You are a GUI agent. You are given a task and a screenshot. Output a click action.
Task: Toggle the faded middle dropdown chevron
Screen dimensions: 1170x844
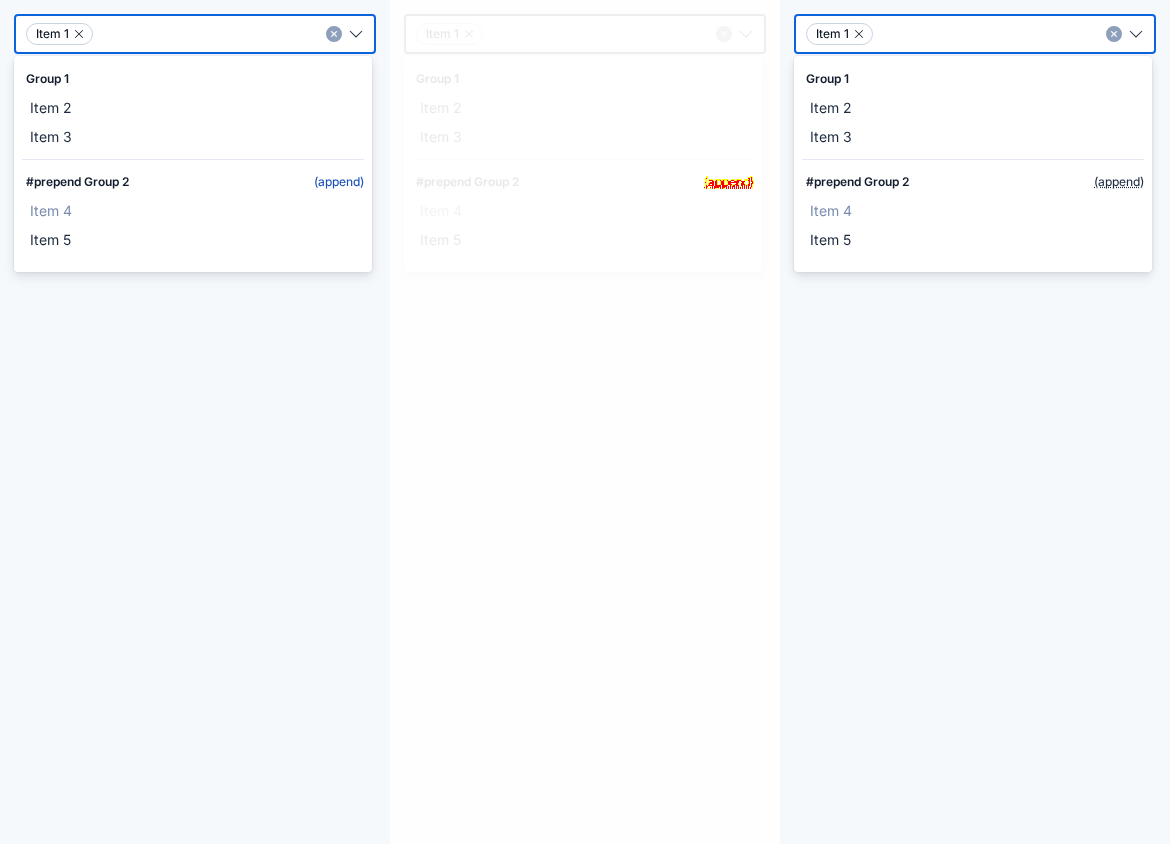click(x=745, y=34)
